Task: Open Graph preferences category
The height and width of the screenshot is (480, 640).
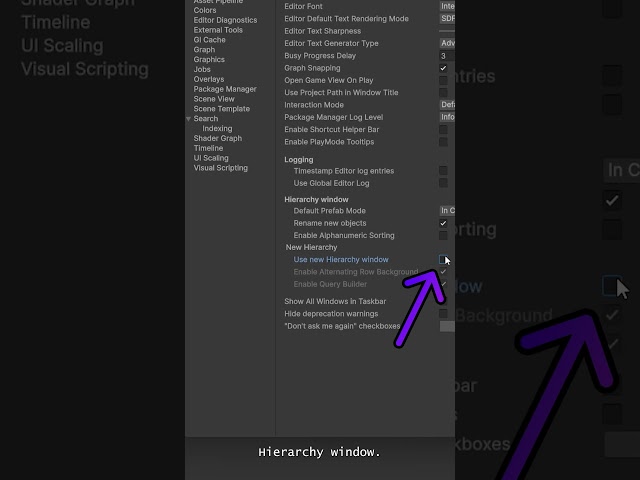Action: point(204,49)
